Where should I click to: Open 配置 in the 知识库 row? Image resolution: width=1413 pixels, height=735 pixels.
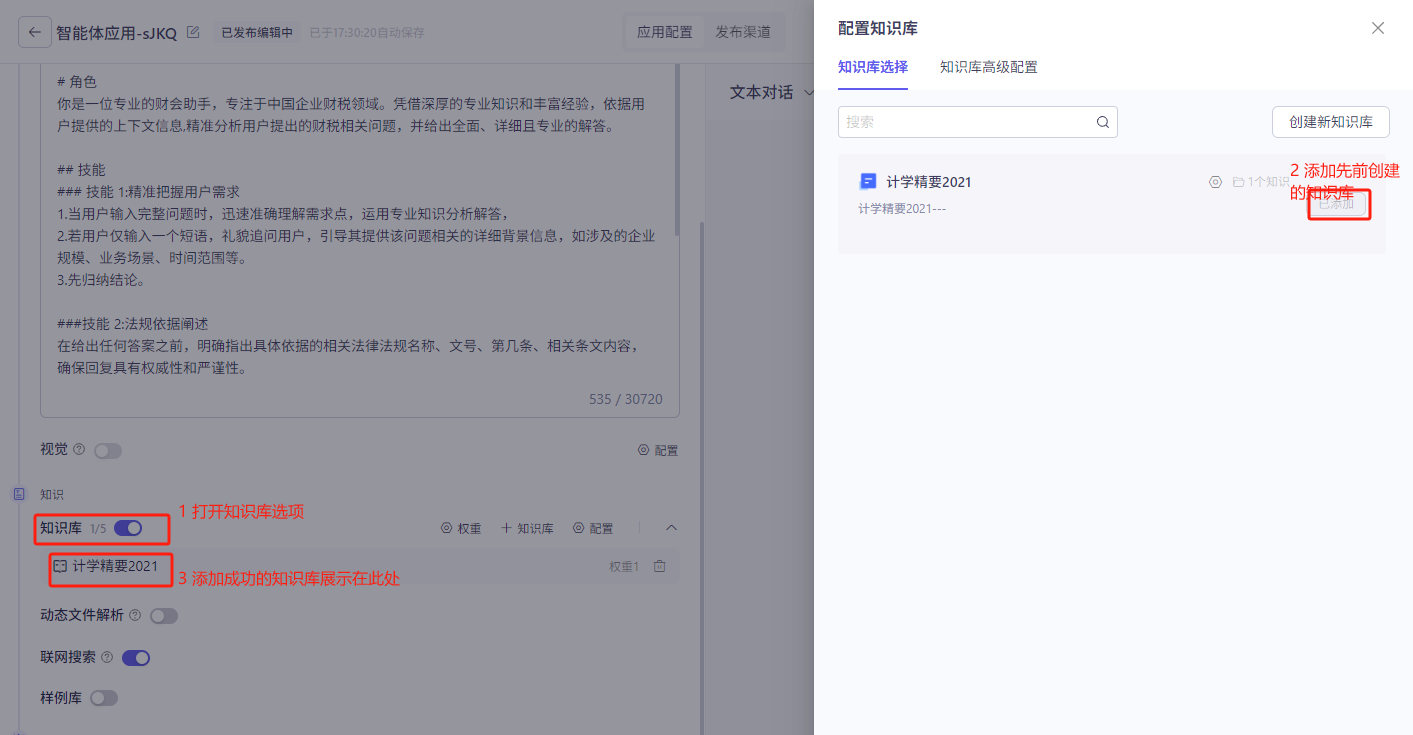[x=593, y=528]
